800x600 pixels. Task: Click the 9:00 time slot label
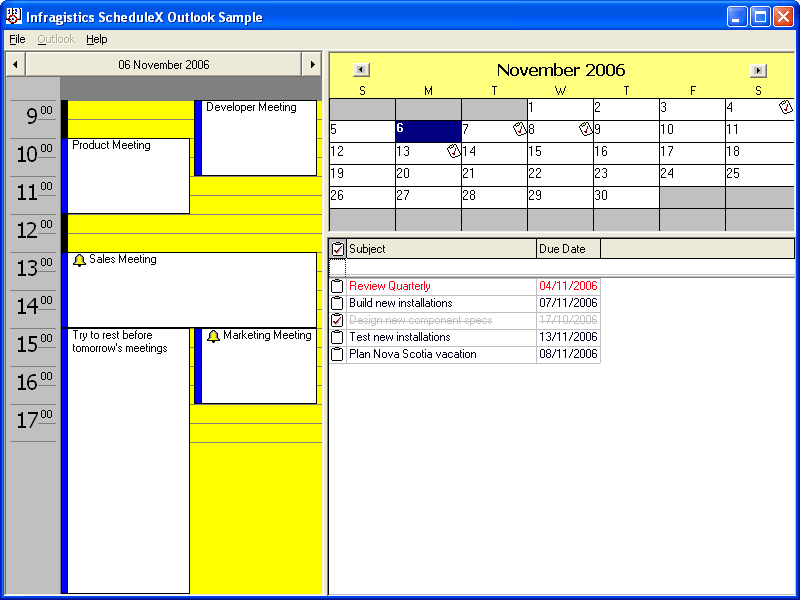[39, 116]
